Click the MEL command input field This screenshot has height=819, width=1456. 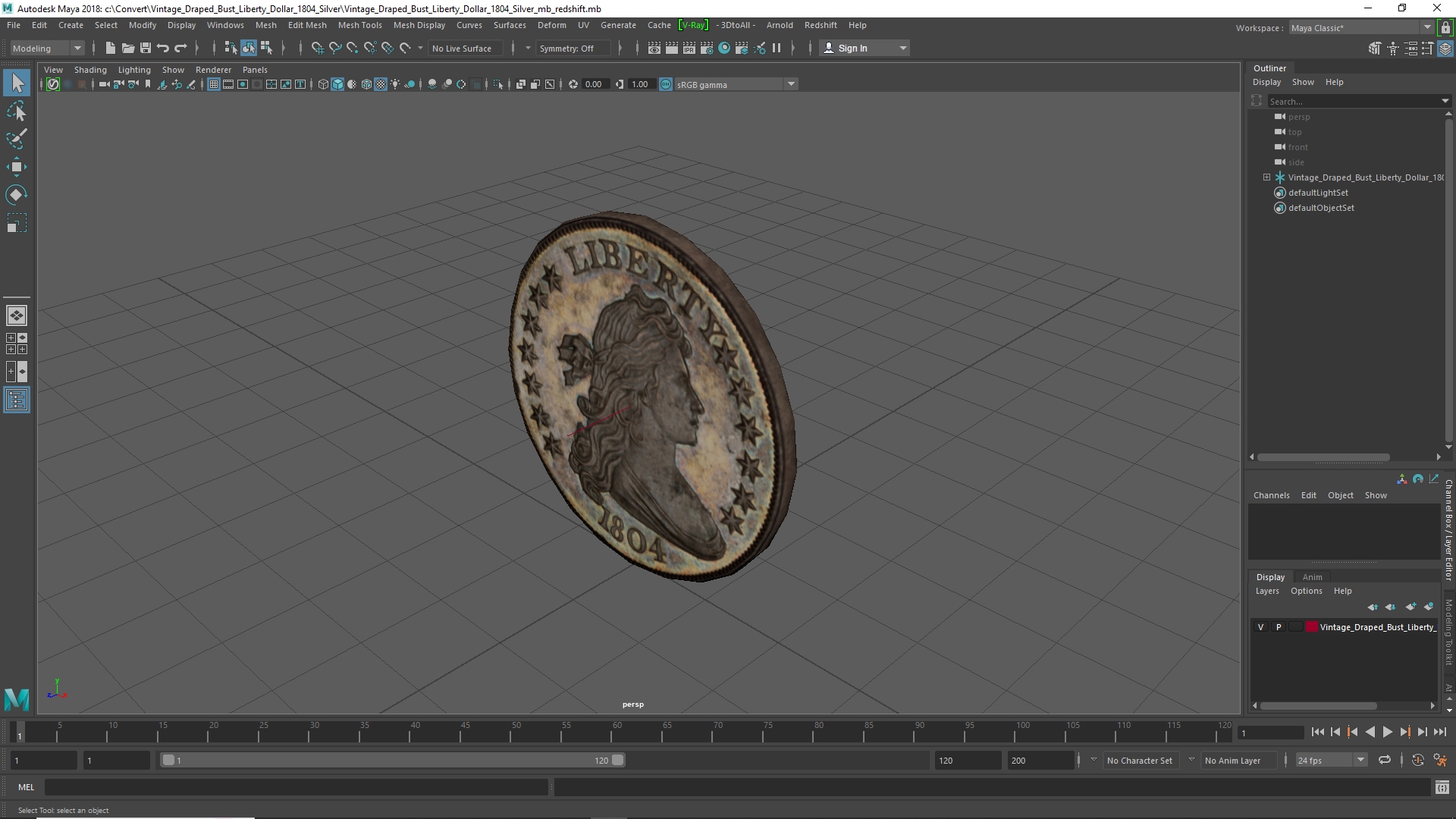point(296,788)
